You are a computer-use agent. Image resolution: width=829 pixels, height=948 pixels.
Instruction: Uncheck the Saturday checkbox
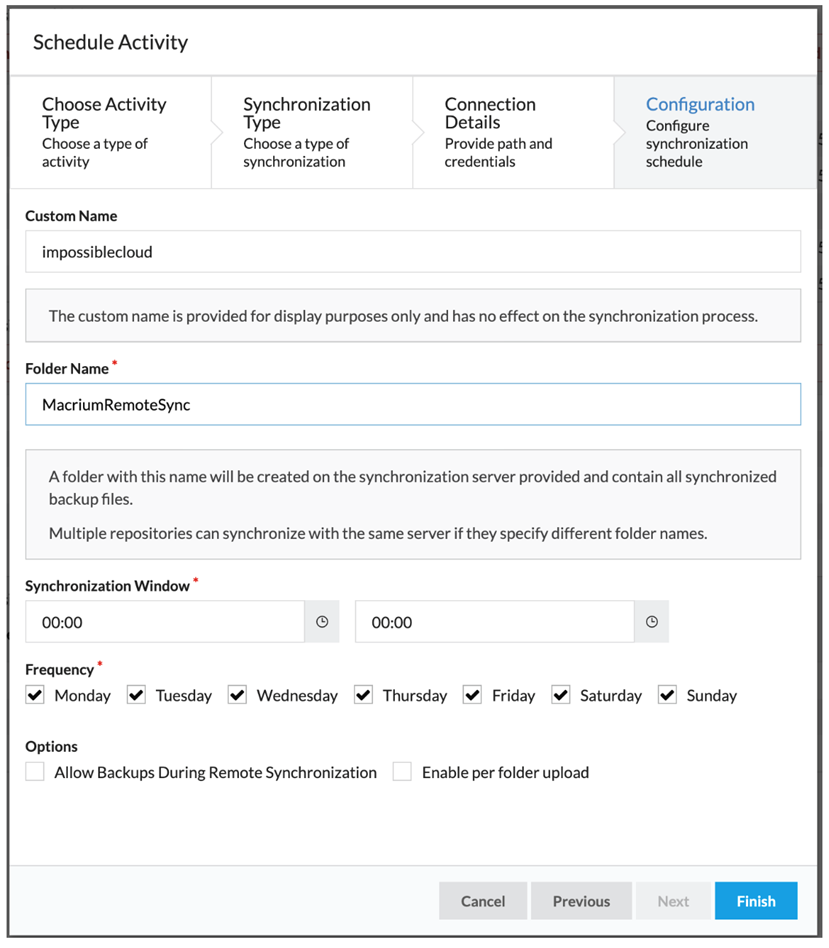[561, 695]
